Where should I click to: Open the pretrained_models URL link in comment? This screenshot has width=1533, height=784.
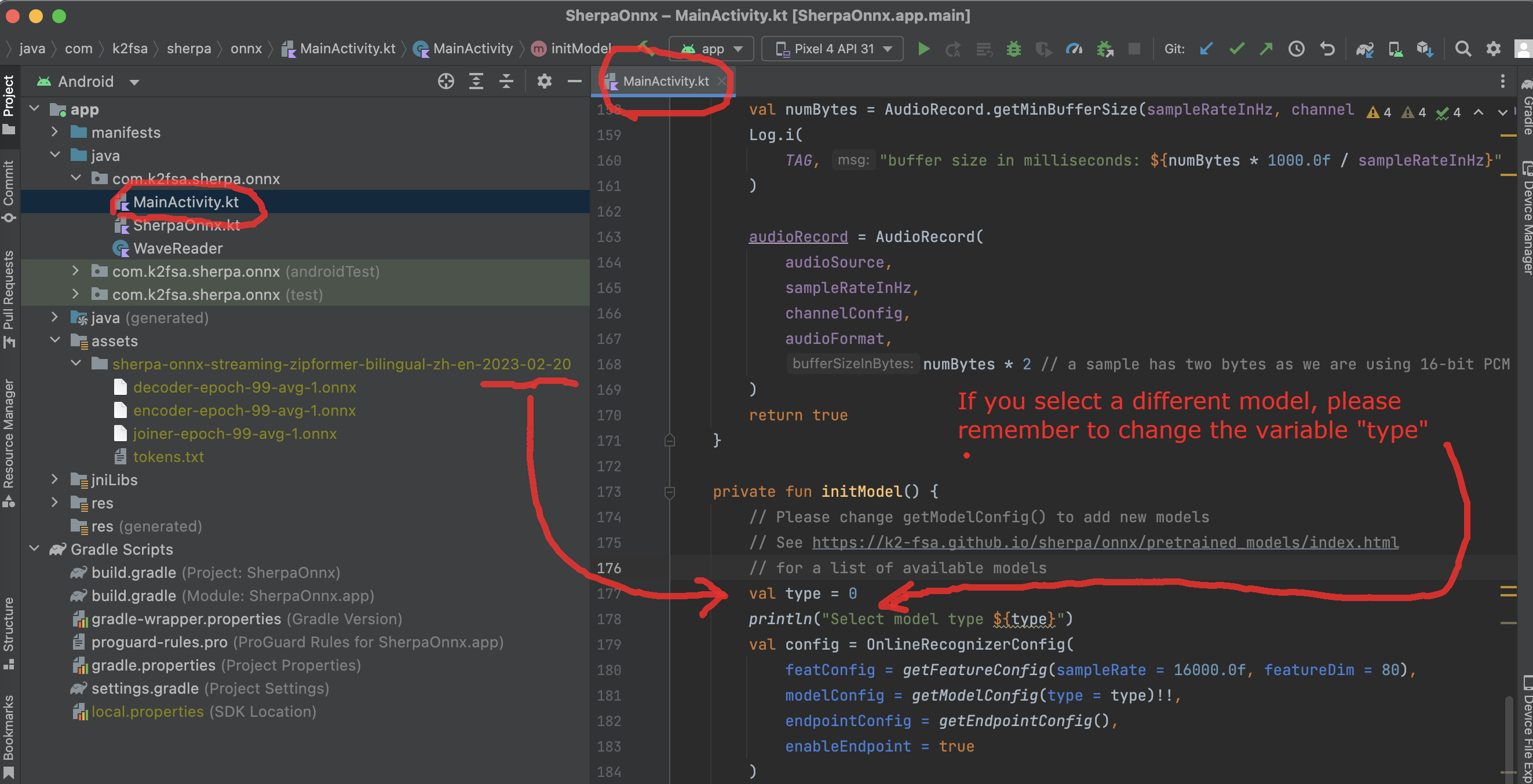coord(1105,542)
